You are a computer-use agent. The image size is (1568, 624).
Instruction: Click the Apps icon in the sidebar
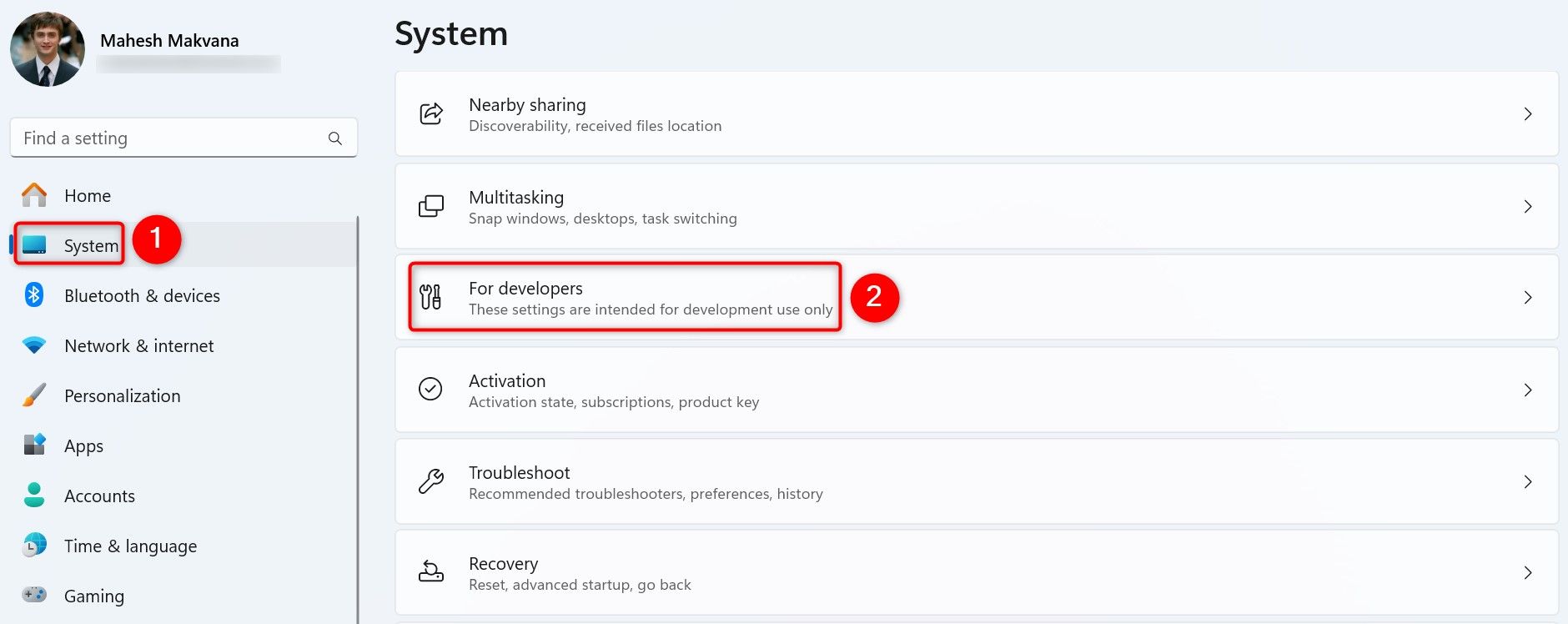click(x=34, y=445)
